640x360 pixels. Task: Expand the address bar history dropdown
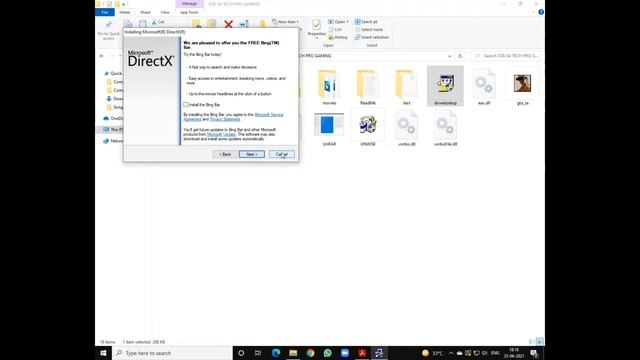click(x=449, y=56)
